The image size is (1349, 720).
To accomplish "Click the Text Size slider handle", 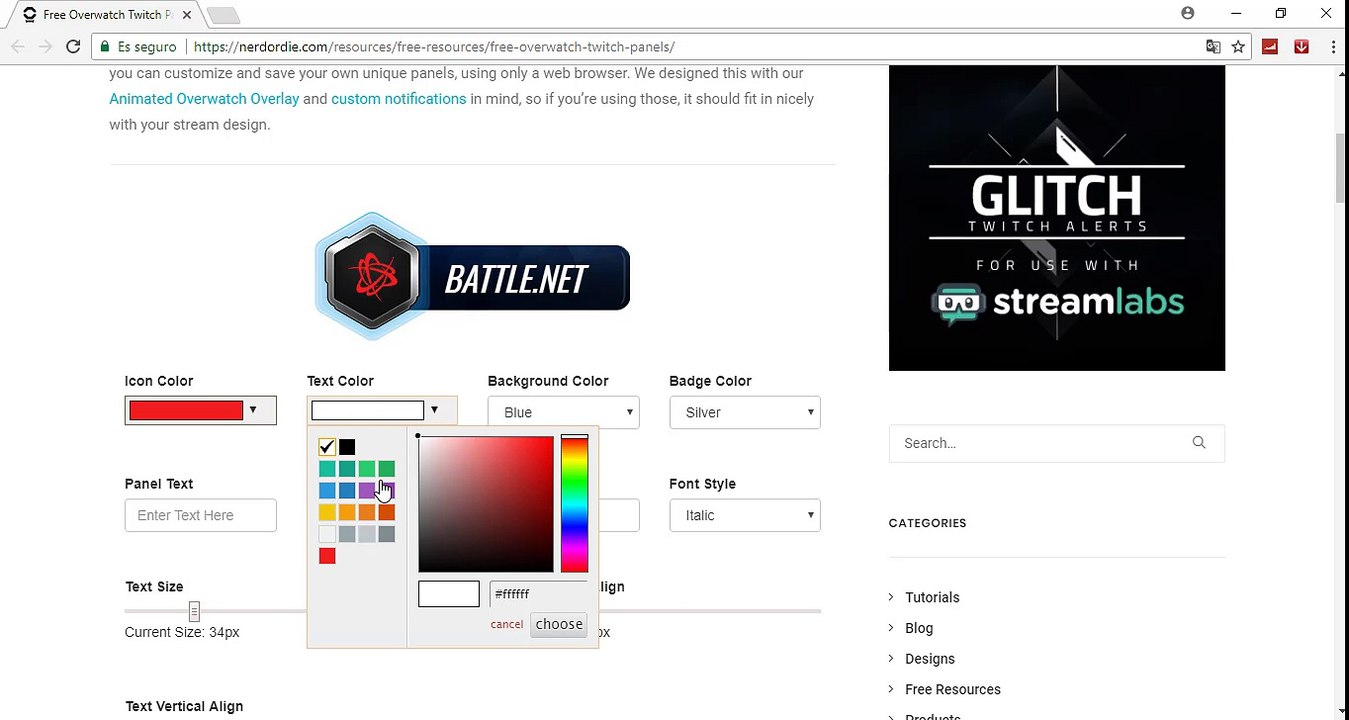I will 194,611.
